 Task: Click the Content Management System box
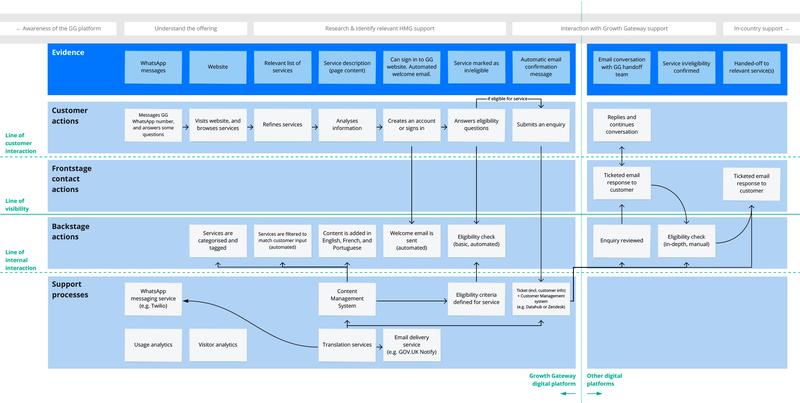(x=347, y=296)
